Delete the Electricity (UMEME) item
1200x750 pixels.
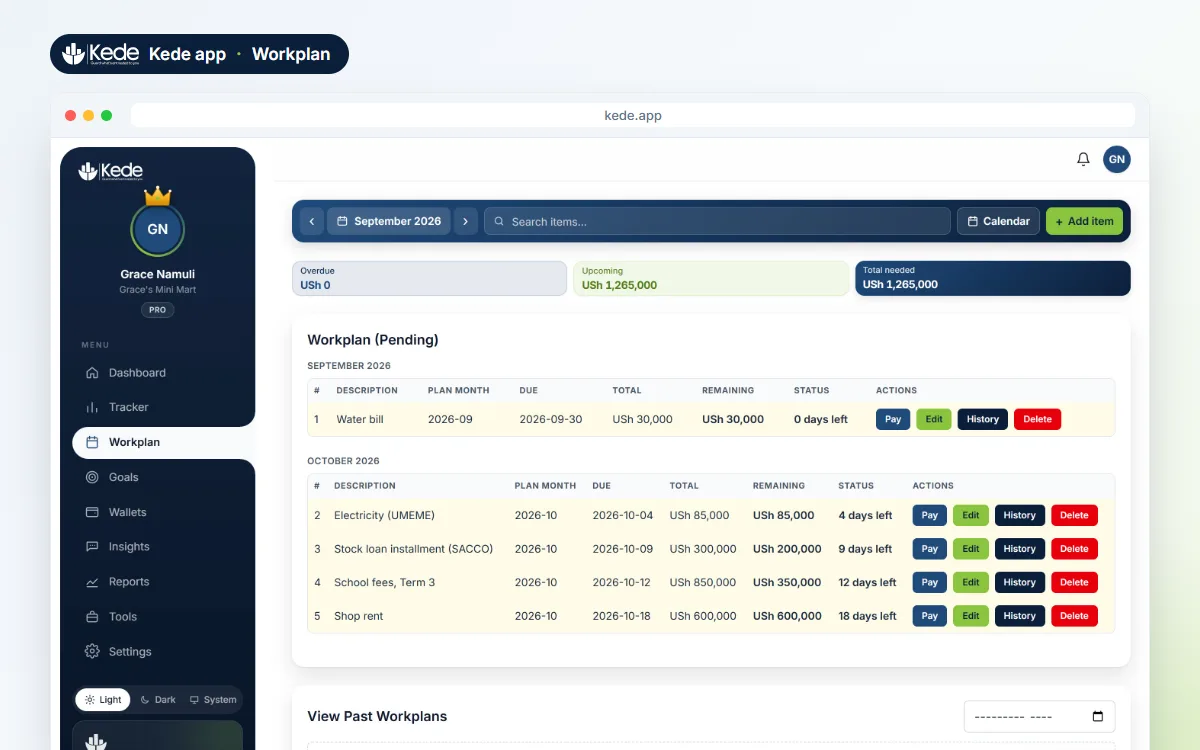pyautogui.click(x=1074, y=515)
